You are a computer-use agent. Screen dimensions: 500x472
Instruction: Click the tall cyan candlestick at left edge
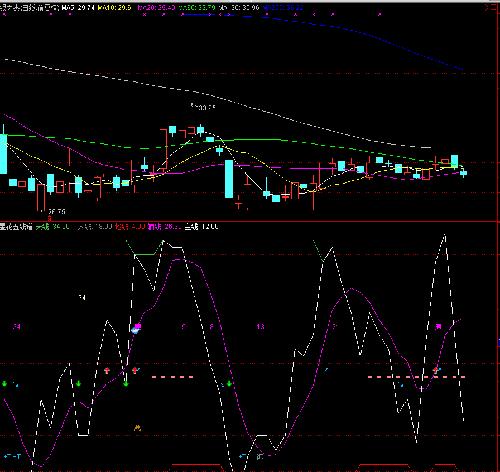pyautogui.click(x=3, y=154)
